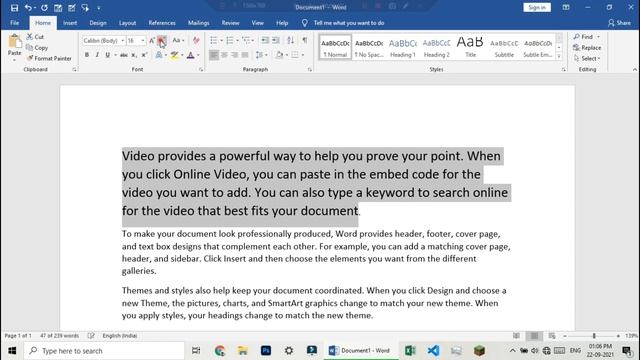Image resolution: width=640 pixels, height=360 pixels.
Task: Apply the No Spacing style
Action: click(x=369, y=47)
